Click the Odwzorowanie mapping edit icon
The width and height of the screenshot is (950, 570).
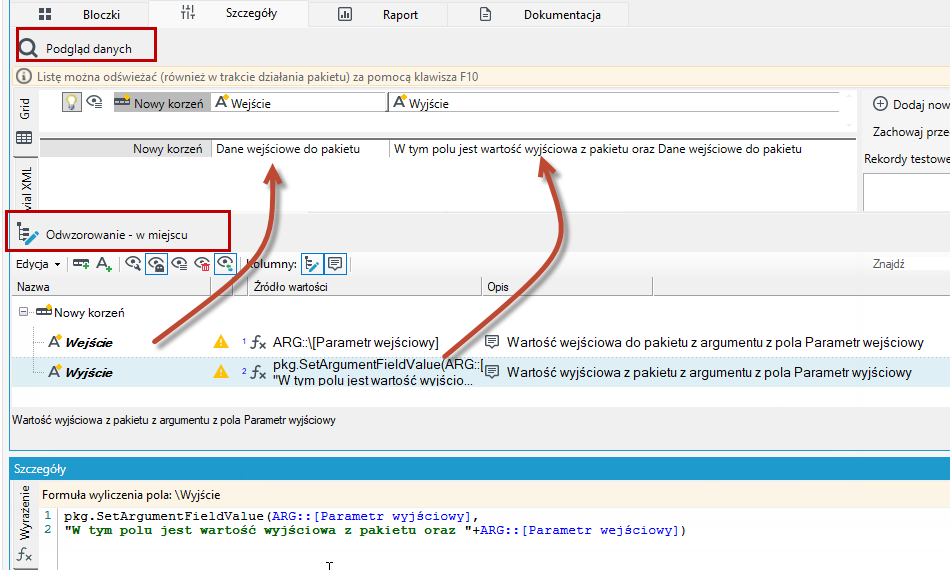pyautogui.click(x=27, y=234)
